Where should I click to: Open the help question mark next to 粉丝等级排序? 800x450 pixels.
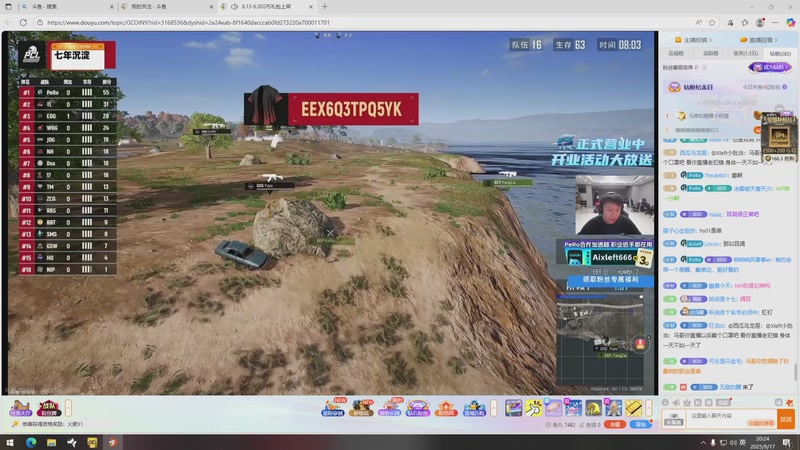pos(704,67)
